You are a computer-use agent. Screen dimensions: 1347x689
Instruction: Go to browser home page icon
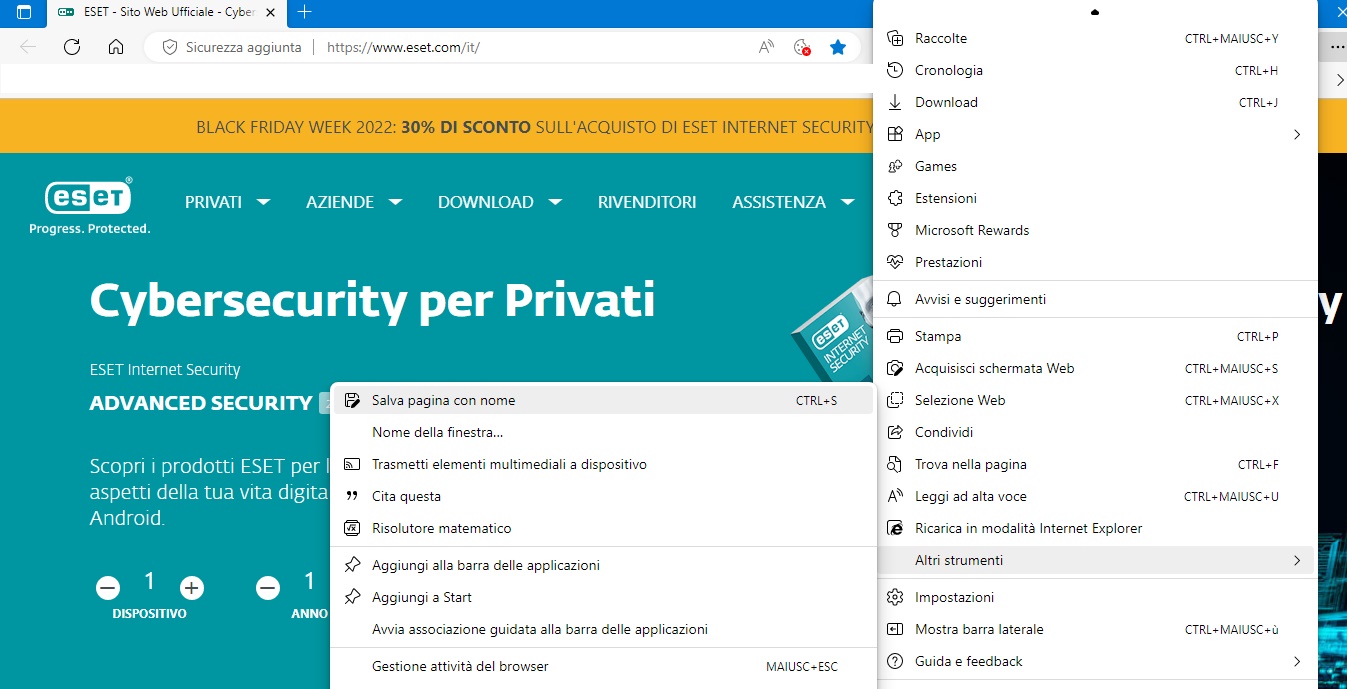point(116,47)
